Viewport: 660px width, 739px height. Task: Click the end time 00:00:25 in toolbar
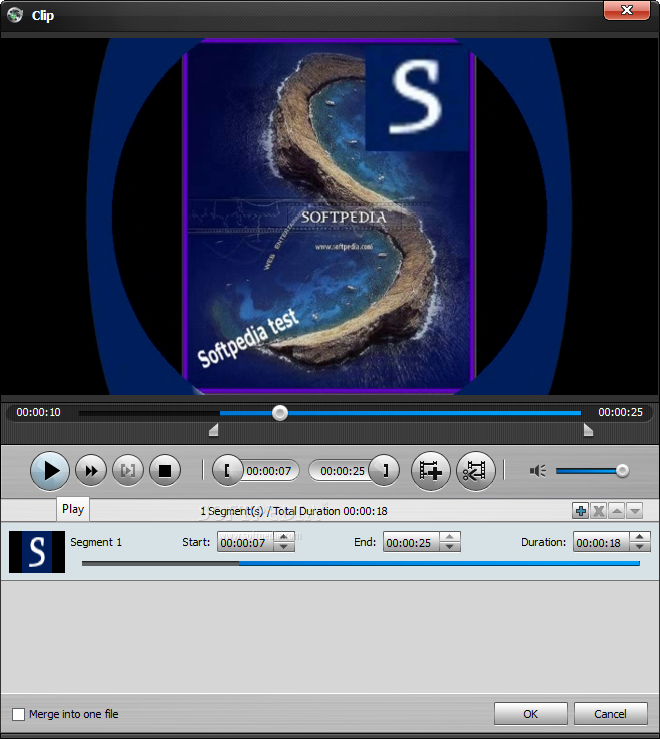[342, 471]
